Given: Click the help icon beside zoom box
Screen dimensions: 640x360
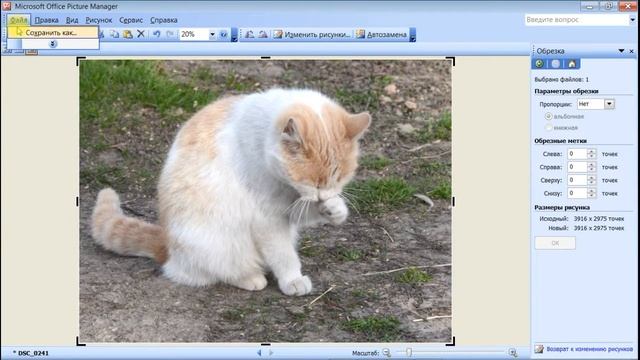Looking at the screenshot, I should (224, 34).
